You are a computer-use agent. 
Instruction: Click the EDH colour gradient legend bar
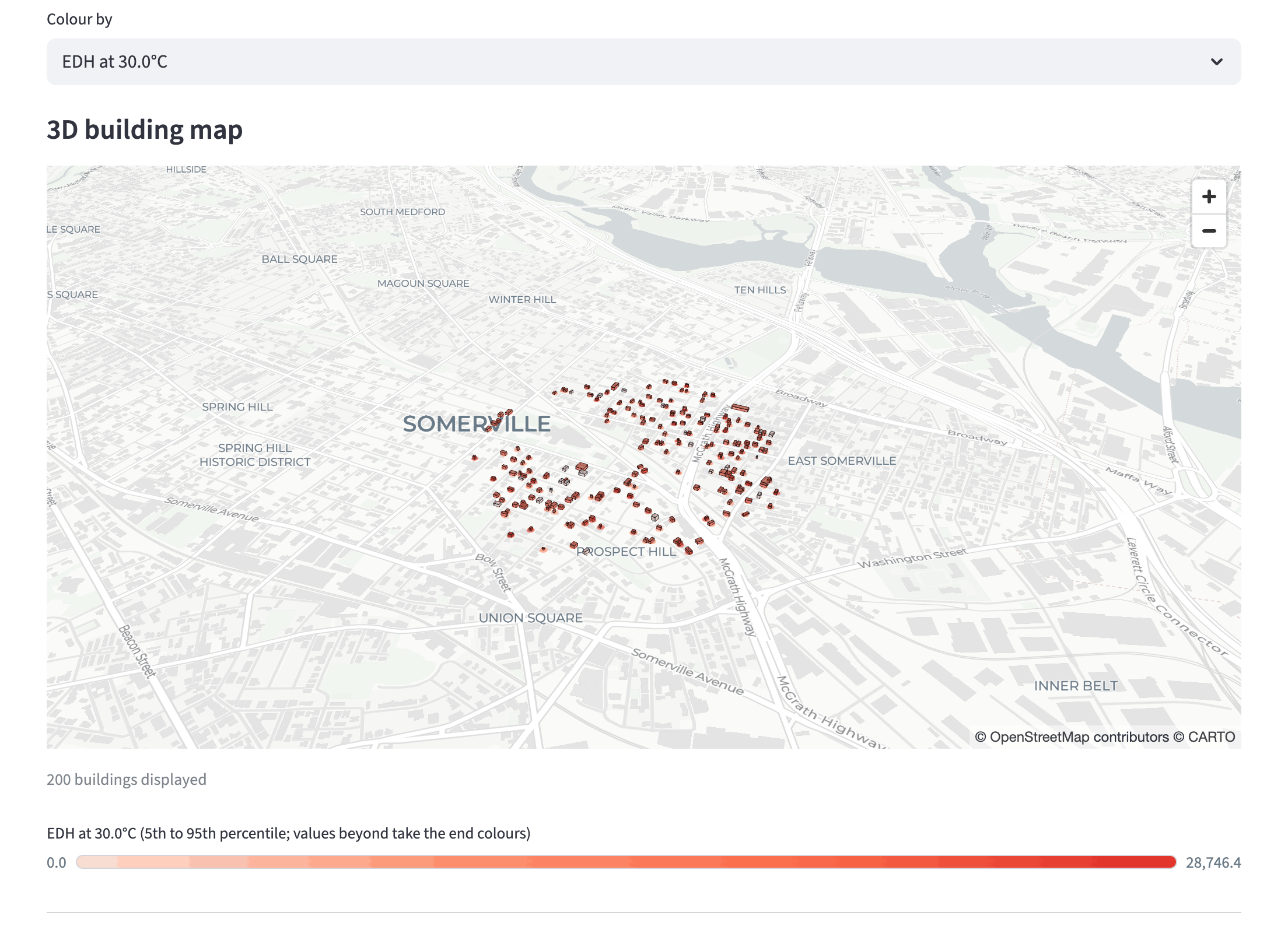626,862
